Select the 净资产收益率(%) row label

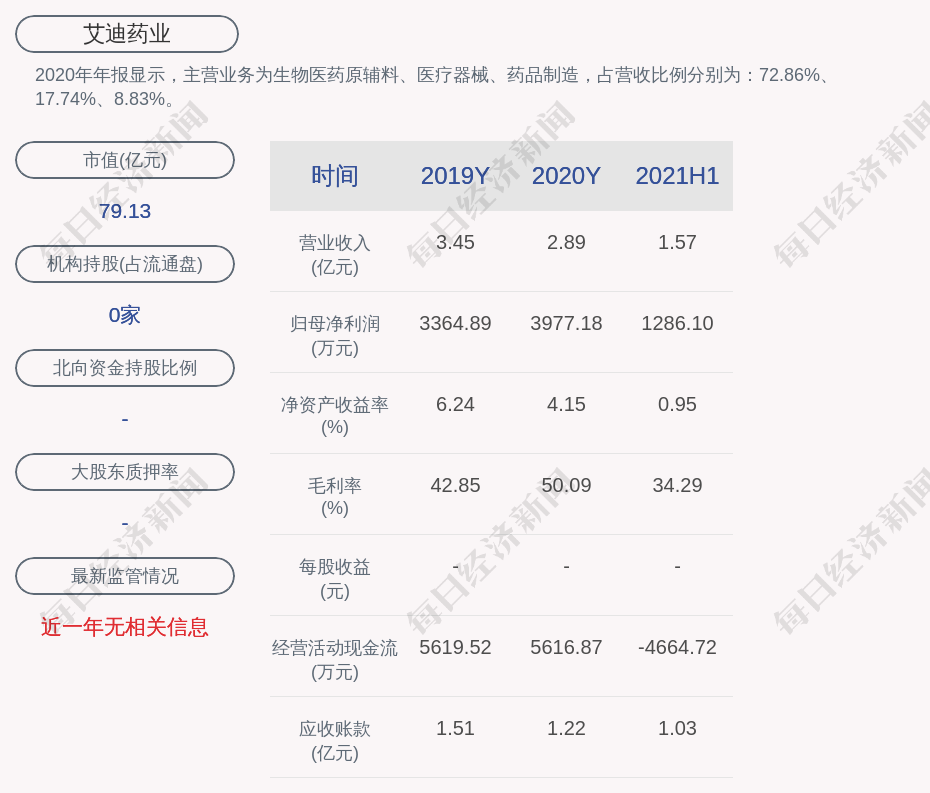(335, 416)
